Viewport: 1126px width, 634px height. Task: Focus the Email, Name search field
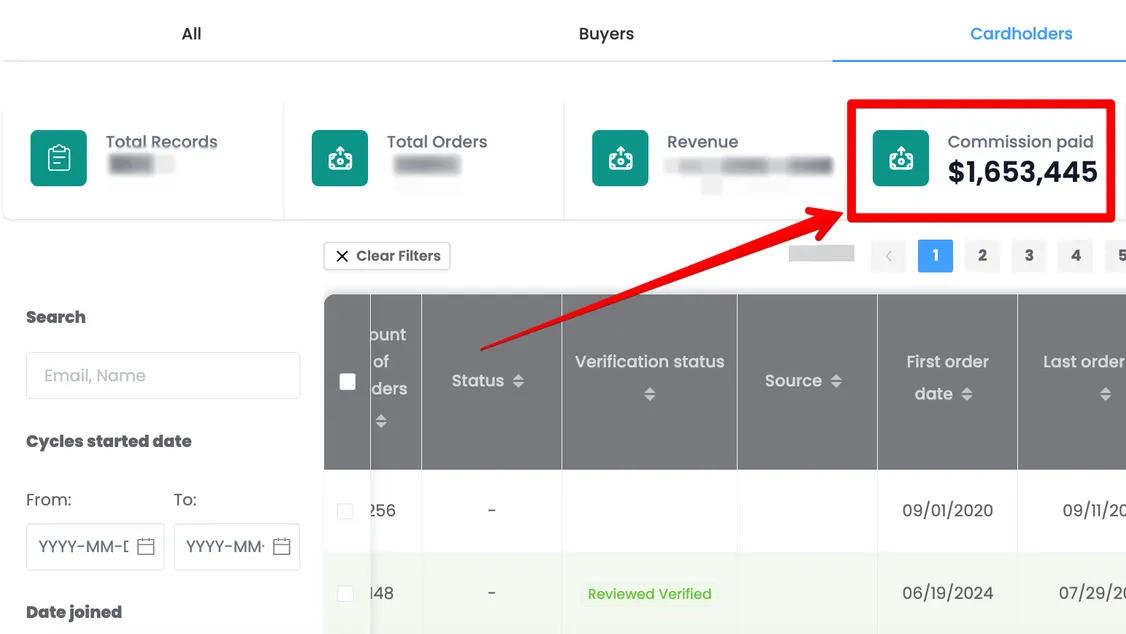pos(163,376)
